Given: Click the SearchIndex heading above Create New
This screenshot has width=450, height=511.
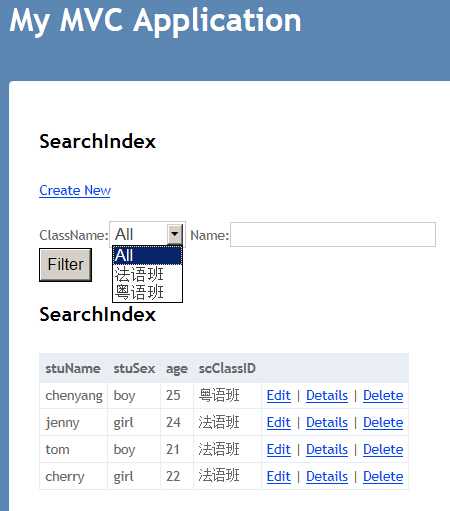Looking at the screenshot, I should point(98,141).
